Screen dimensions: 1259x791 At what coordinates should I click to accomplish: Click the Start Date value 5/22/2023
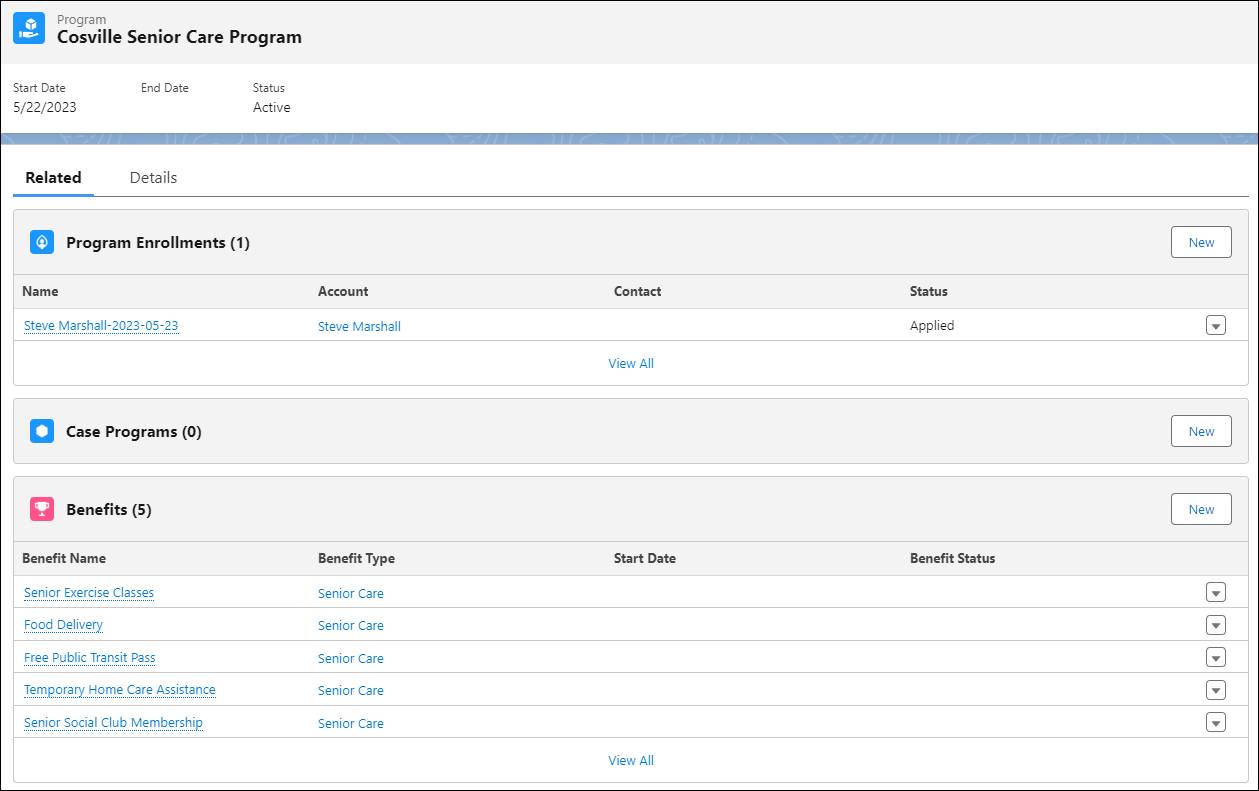(x=45, y=107)
